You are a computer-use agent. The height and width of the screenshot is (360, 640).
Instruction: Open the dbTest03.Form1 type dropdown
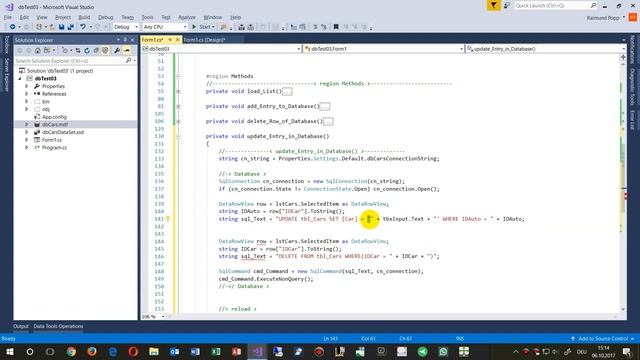click(x=384, y=49)
